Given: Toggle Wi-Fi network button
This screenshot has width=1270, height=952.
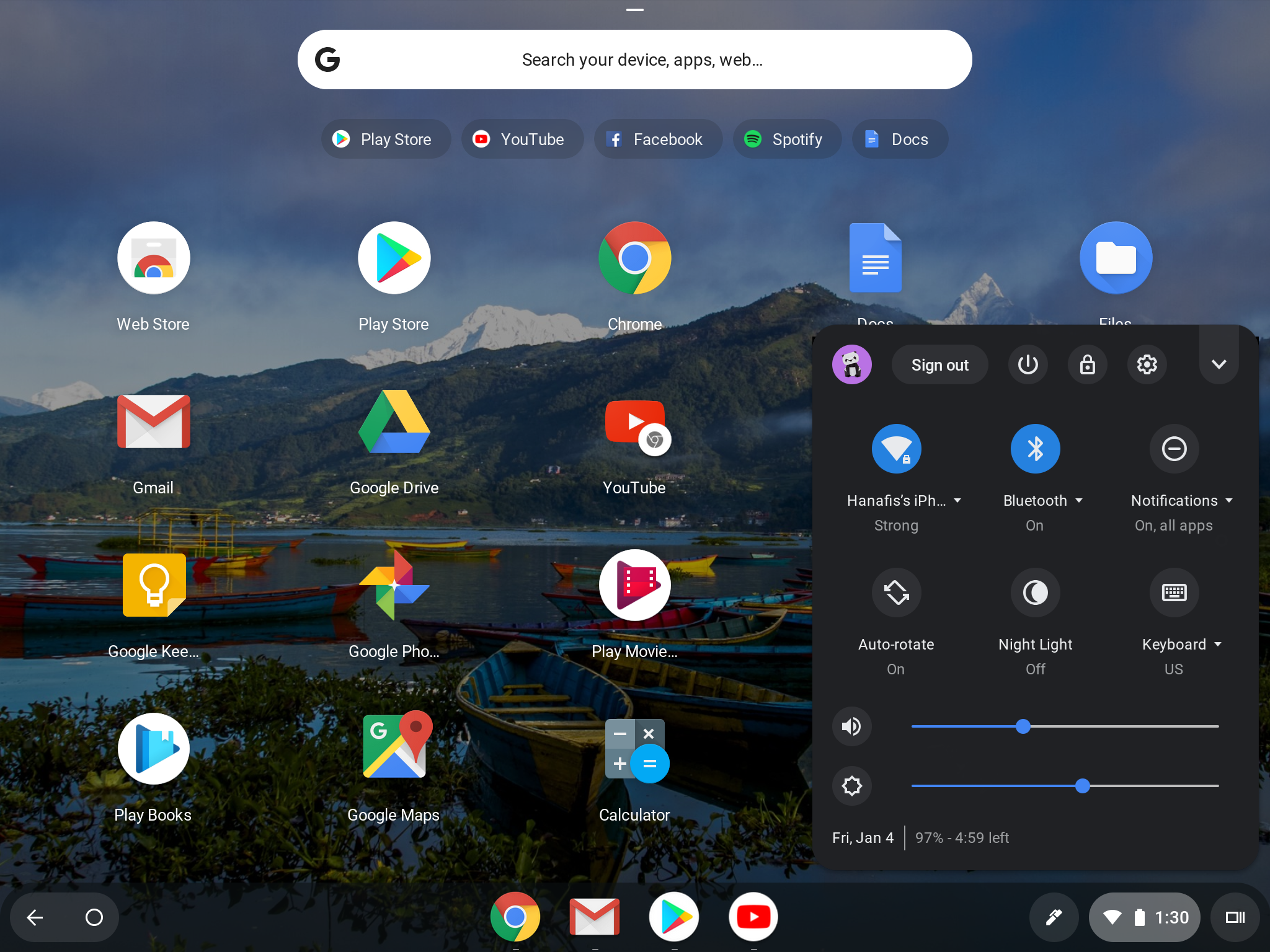Looking at the screenshot, I should coord(897,449).
